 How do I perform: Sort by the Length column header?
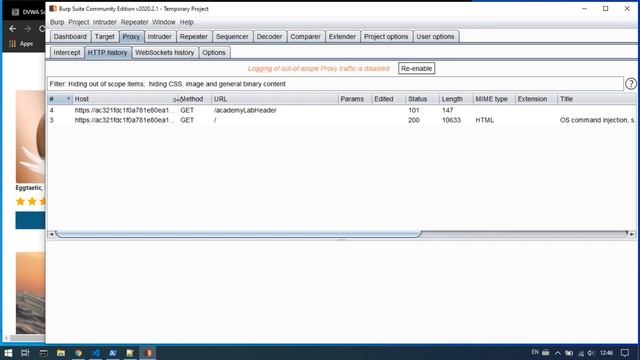pyautogui.click(x=456, y=99)
